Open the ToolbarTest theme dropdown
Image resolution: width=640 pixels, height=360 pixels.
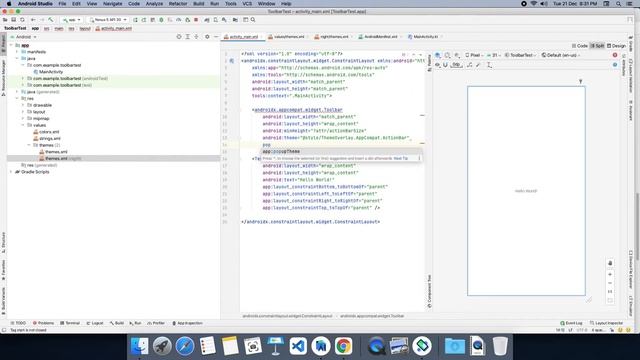[x=520, y=55]
